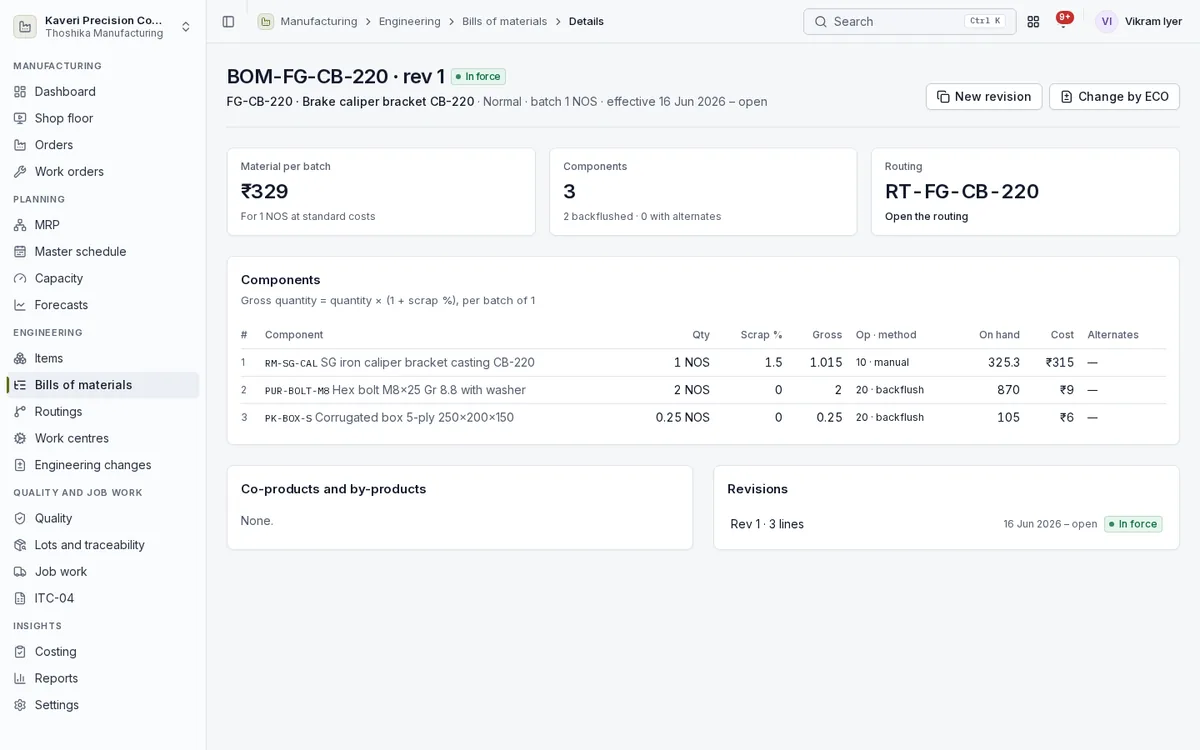The width and height of the screenshot is (1200, 750).
Task: Open notifications bell with 9+ badge
Action: [x=1063, y=21]
